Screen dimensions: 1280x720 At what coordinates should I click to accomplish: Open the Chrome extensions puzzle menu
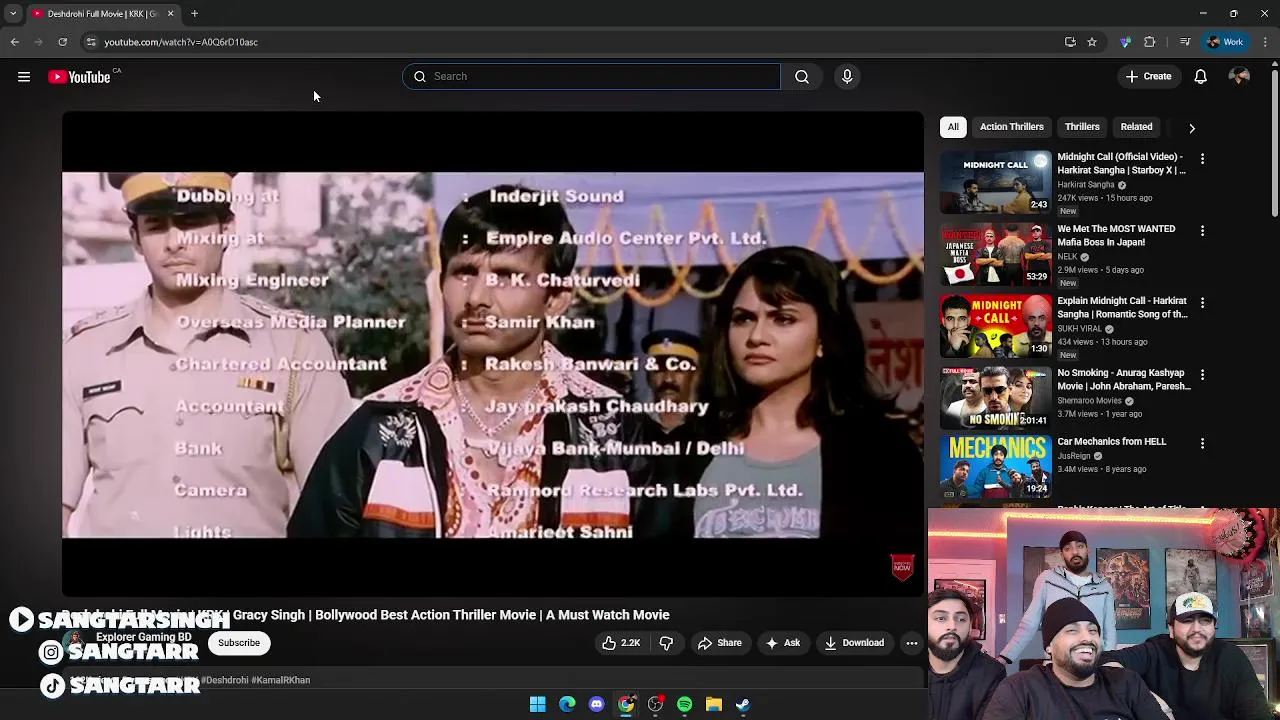click(x=1149, y=42)
